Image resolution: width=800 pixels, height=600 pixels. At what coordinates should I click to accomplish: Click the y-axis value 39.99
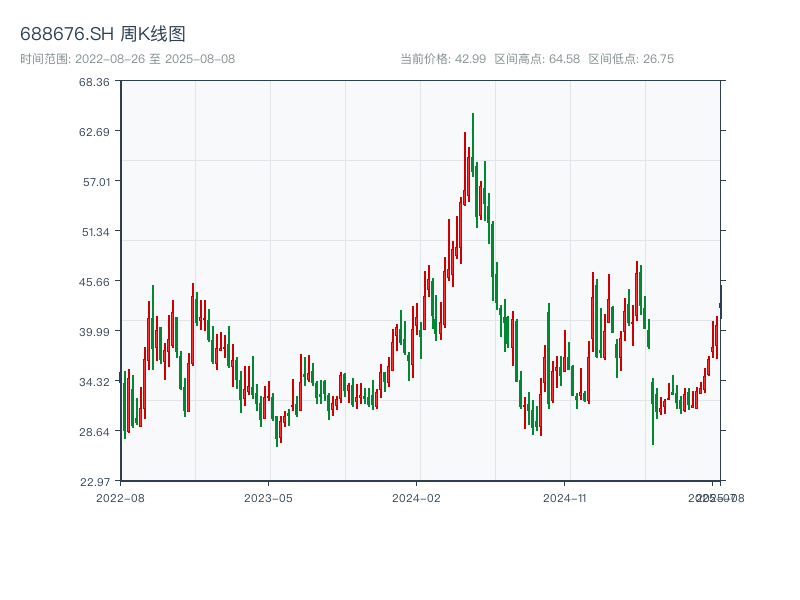(94, 332)
